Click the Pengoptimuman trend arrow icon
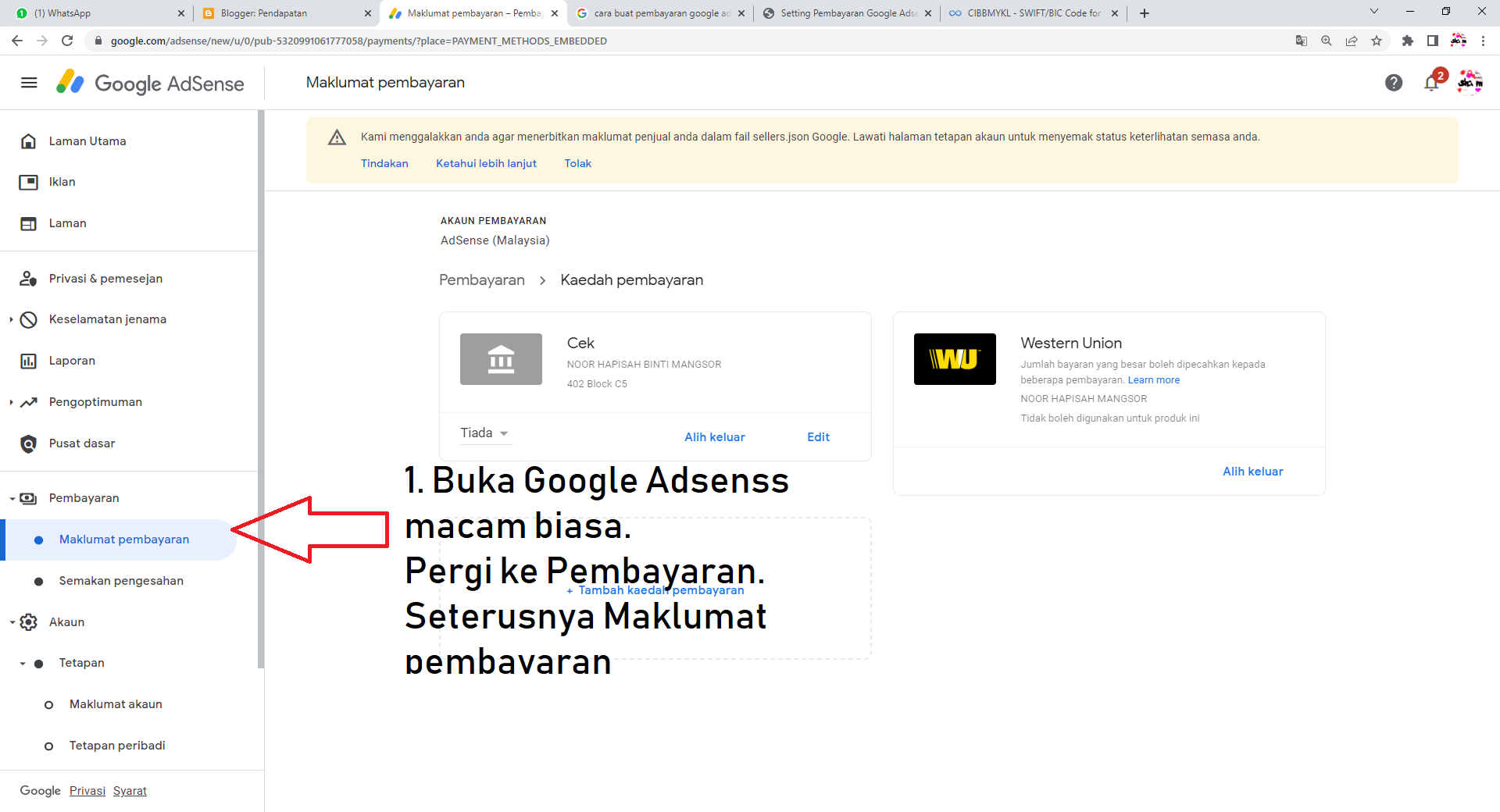The image size is (1500, 812). pos(28,402)
